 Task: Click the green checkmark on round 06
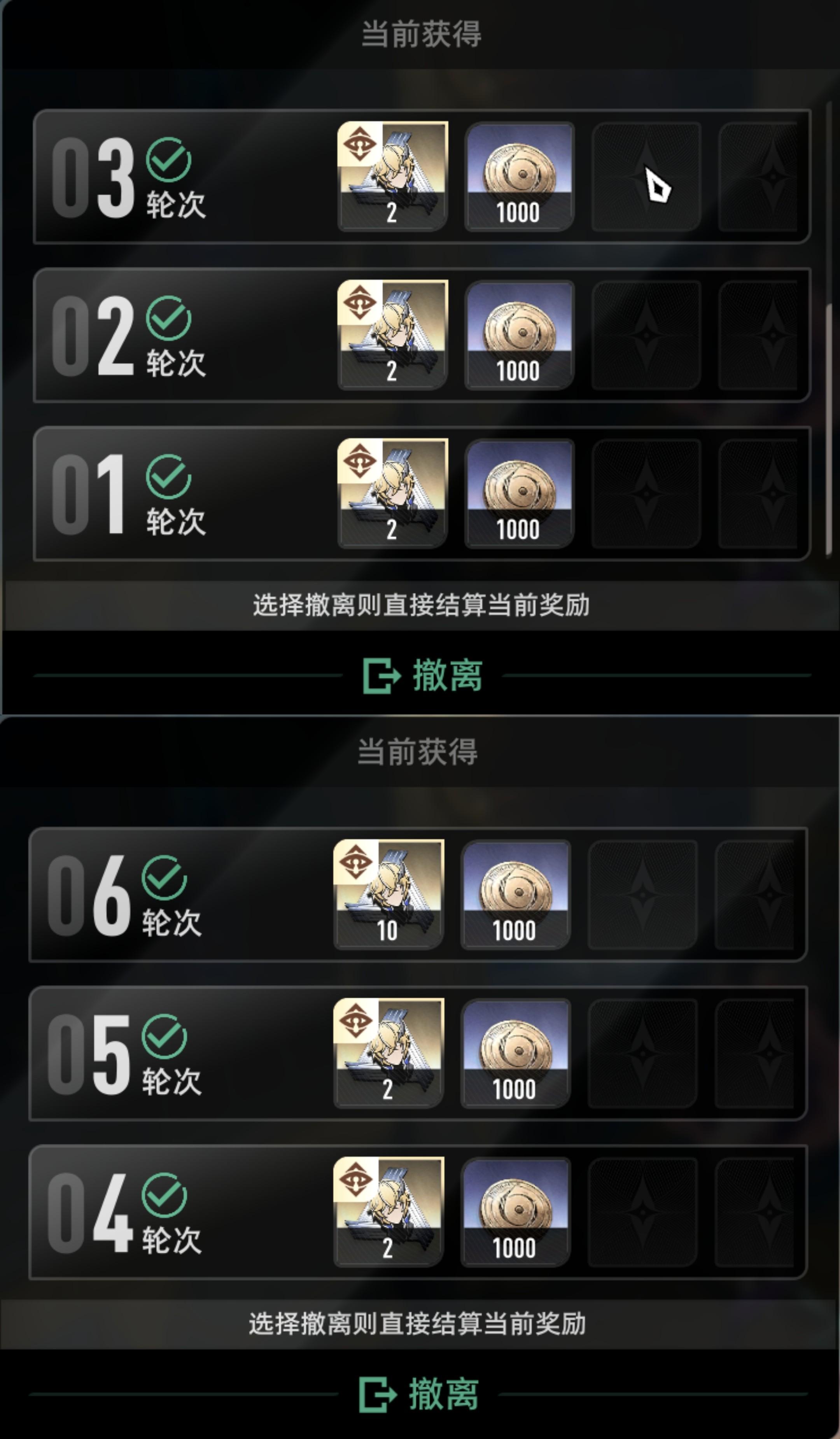(x=164, y=878)
